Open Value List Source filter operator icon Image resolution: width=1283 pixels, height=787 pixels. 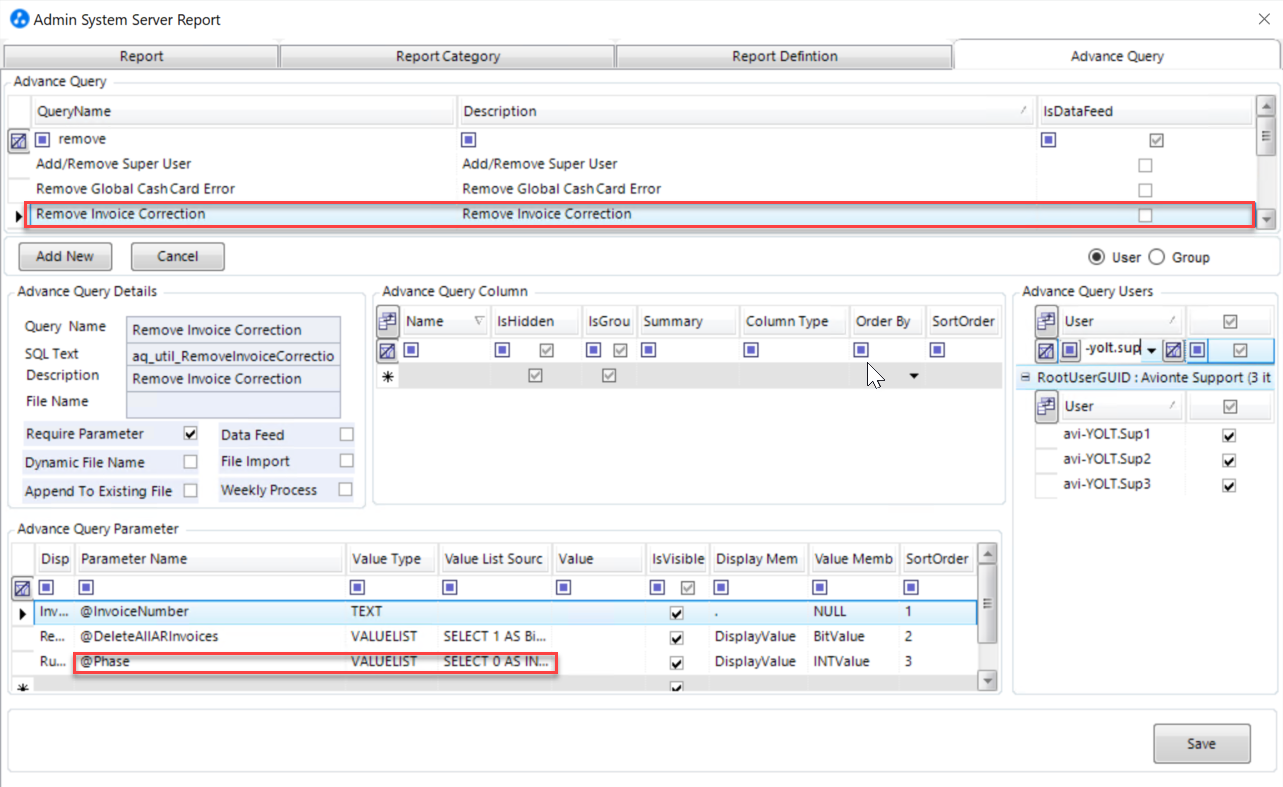449,587
